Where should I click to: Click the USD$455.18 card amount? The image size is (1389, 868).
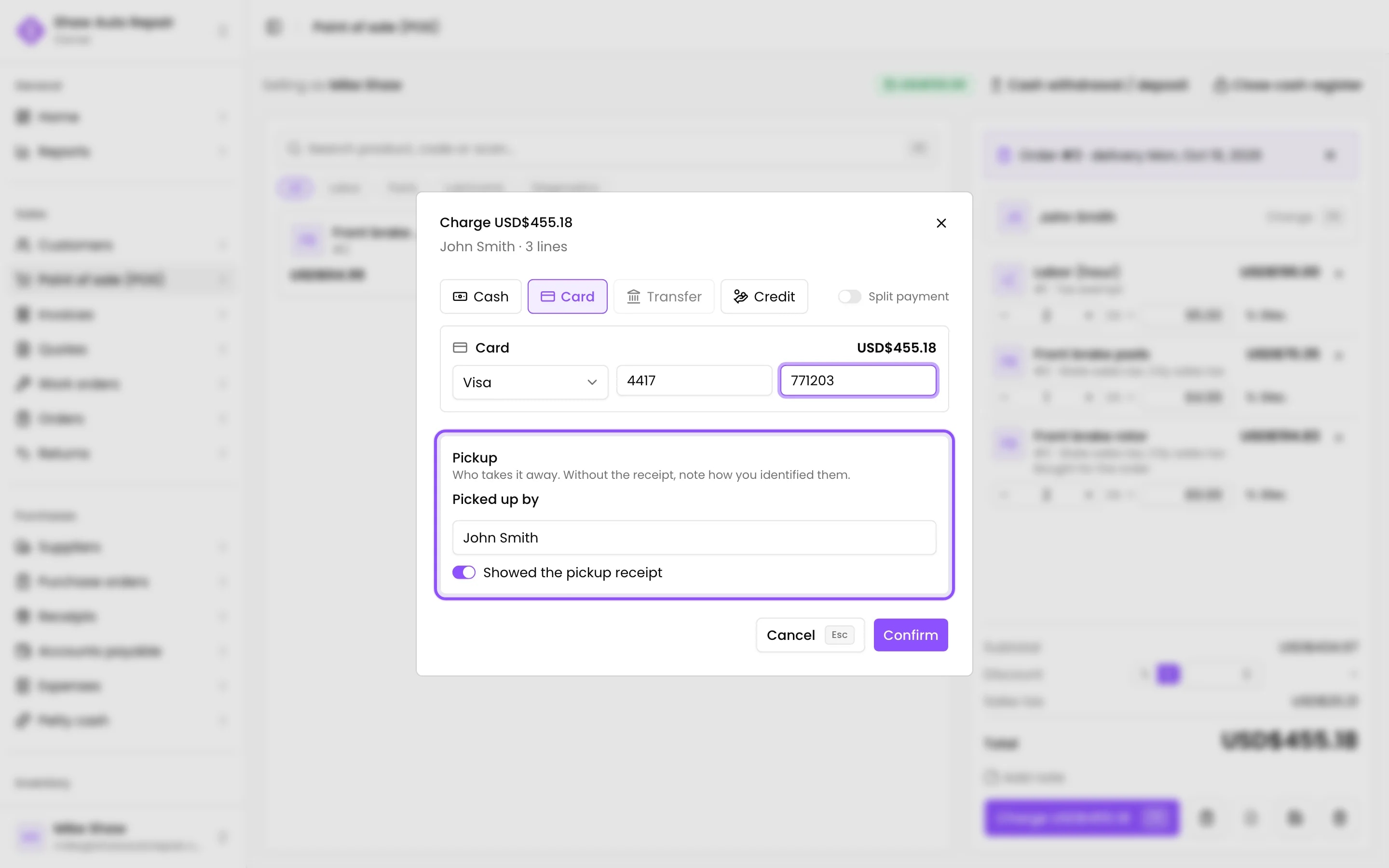click(x=896, y=347)
